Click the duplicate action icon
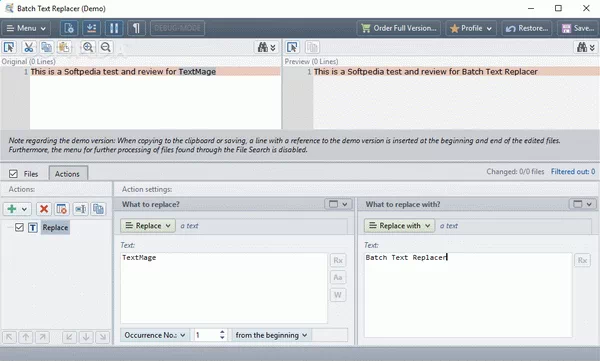Image resolution: width=600 pixels, height=361 pixels. 98,209
